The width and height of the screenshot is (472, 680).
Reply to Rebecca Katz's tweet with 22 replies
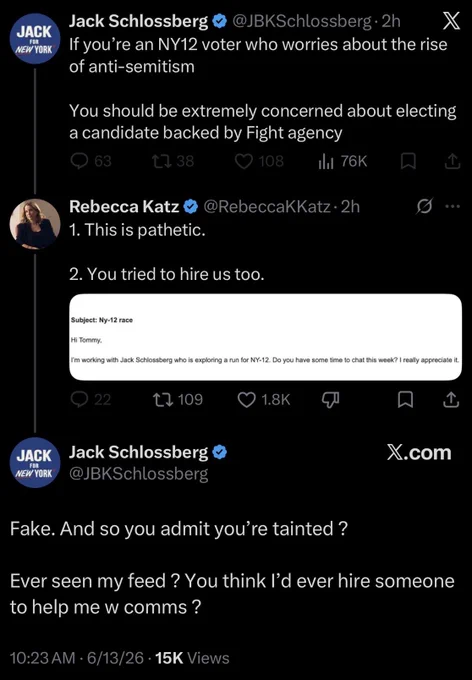click(x=79, y=399)
